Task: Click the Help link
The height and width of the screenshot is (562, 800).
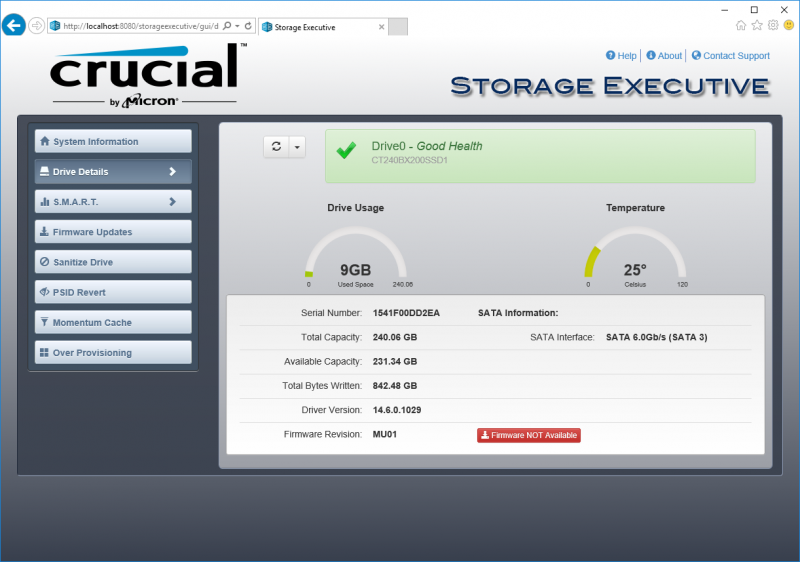Action: 627,56
